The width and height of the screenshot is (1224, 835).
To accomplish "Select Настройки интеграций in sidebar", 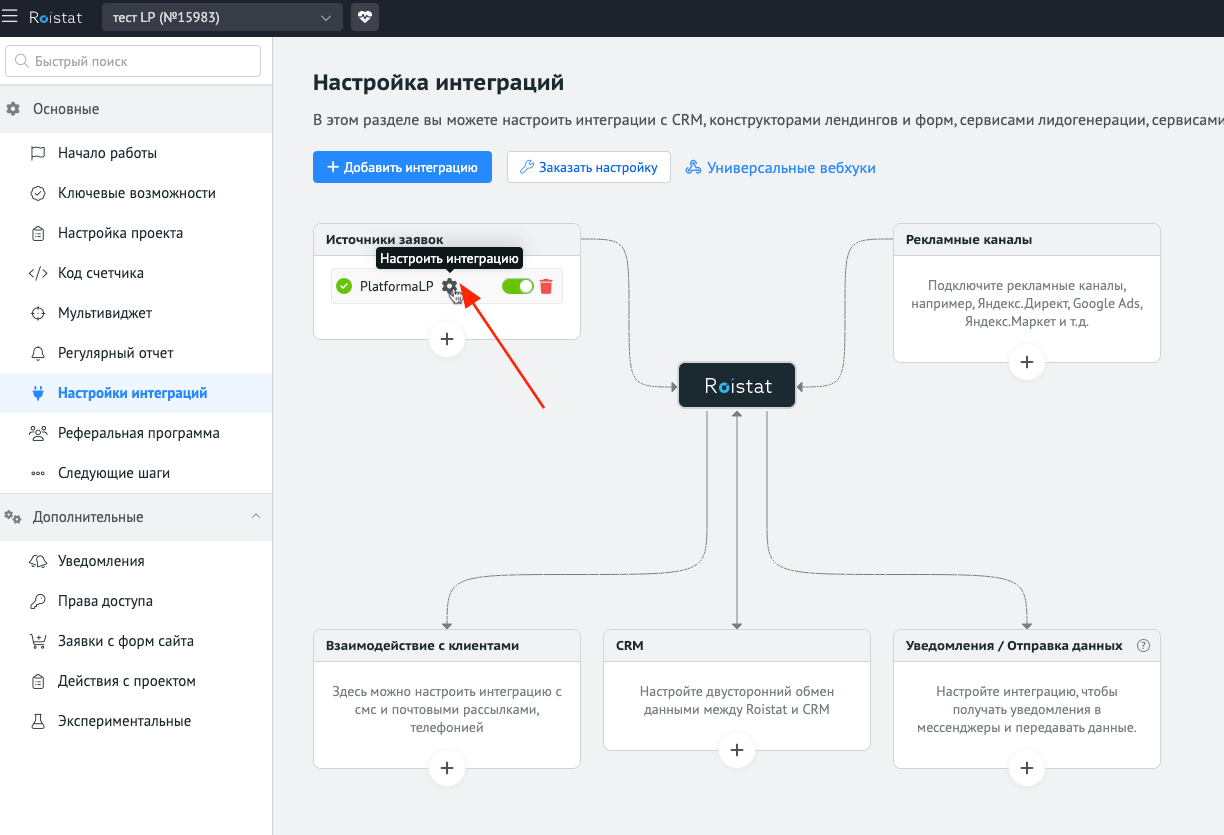I will [136, 393].
